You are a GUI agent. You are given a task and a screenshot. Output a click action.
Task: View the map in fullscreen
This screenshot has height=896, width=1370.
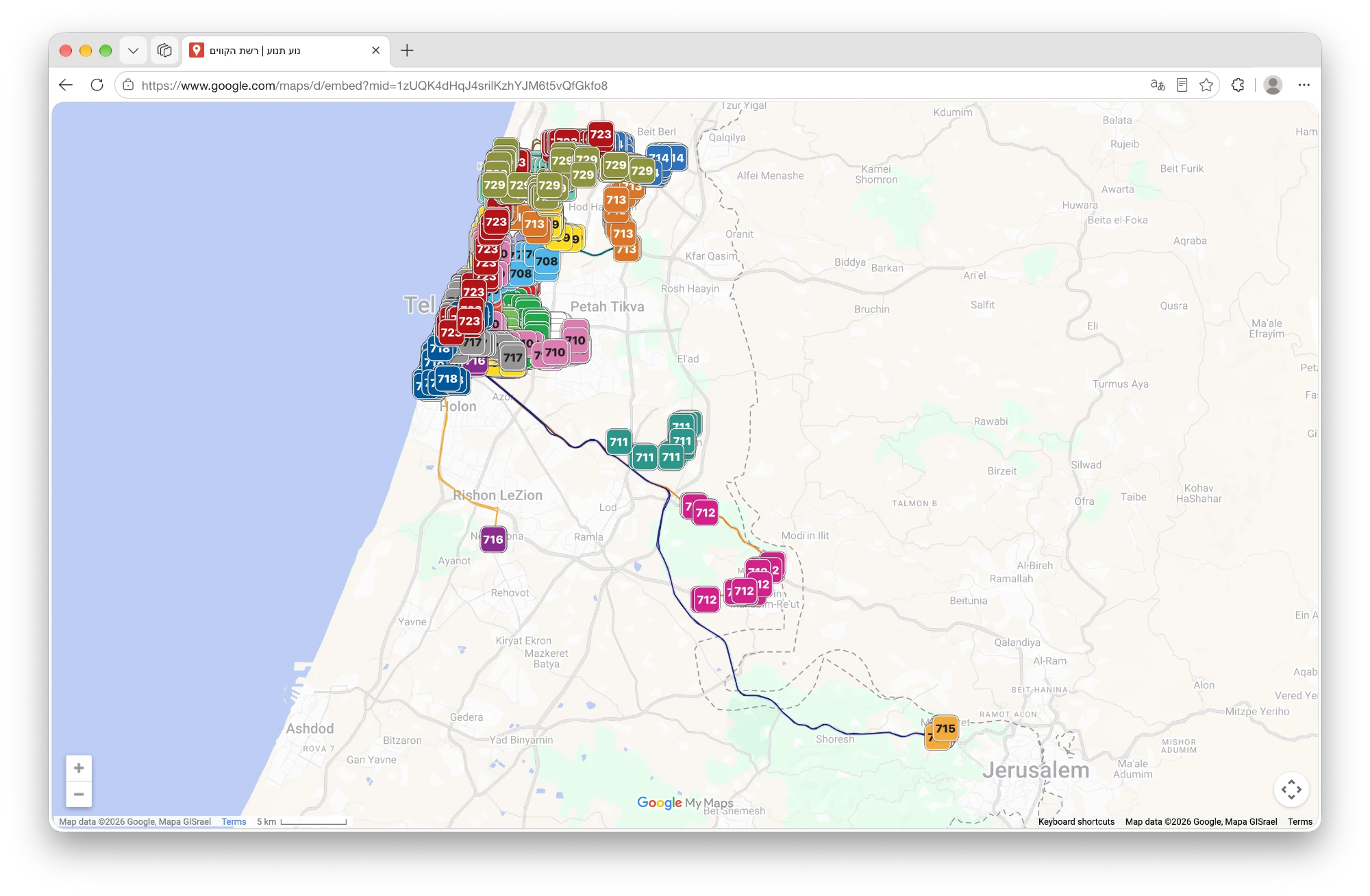click(x=1291, y=789)
